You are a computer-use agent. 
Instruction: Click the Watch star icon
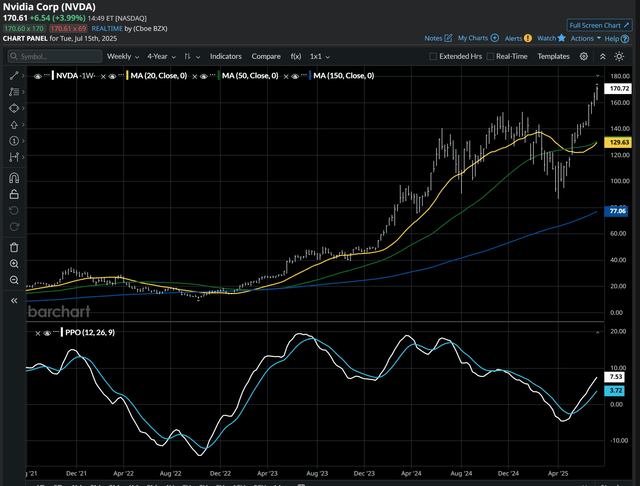point(562,38)
